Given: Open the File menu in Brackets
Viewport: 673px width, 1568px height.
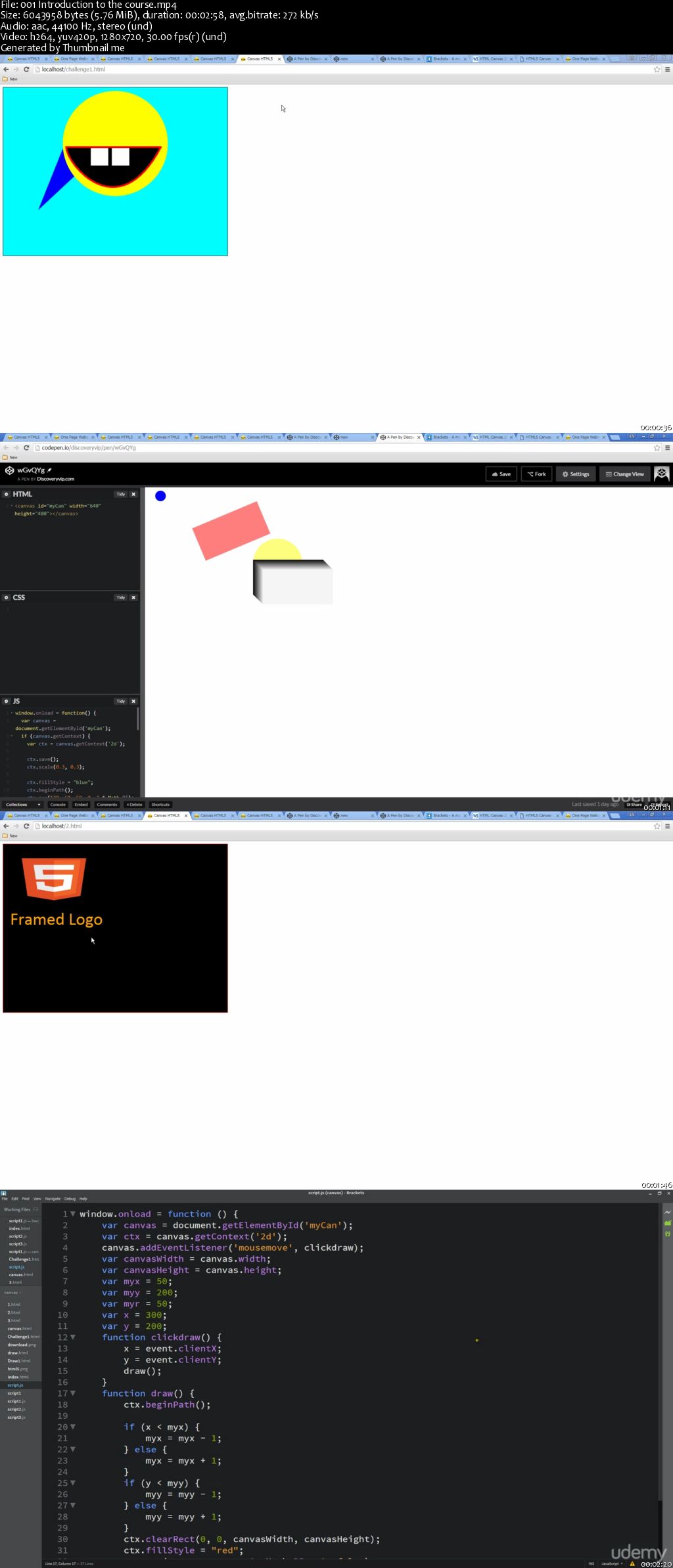Looking at the screenshot, I should point(5,1198).
